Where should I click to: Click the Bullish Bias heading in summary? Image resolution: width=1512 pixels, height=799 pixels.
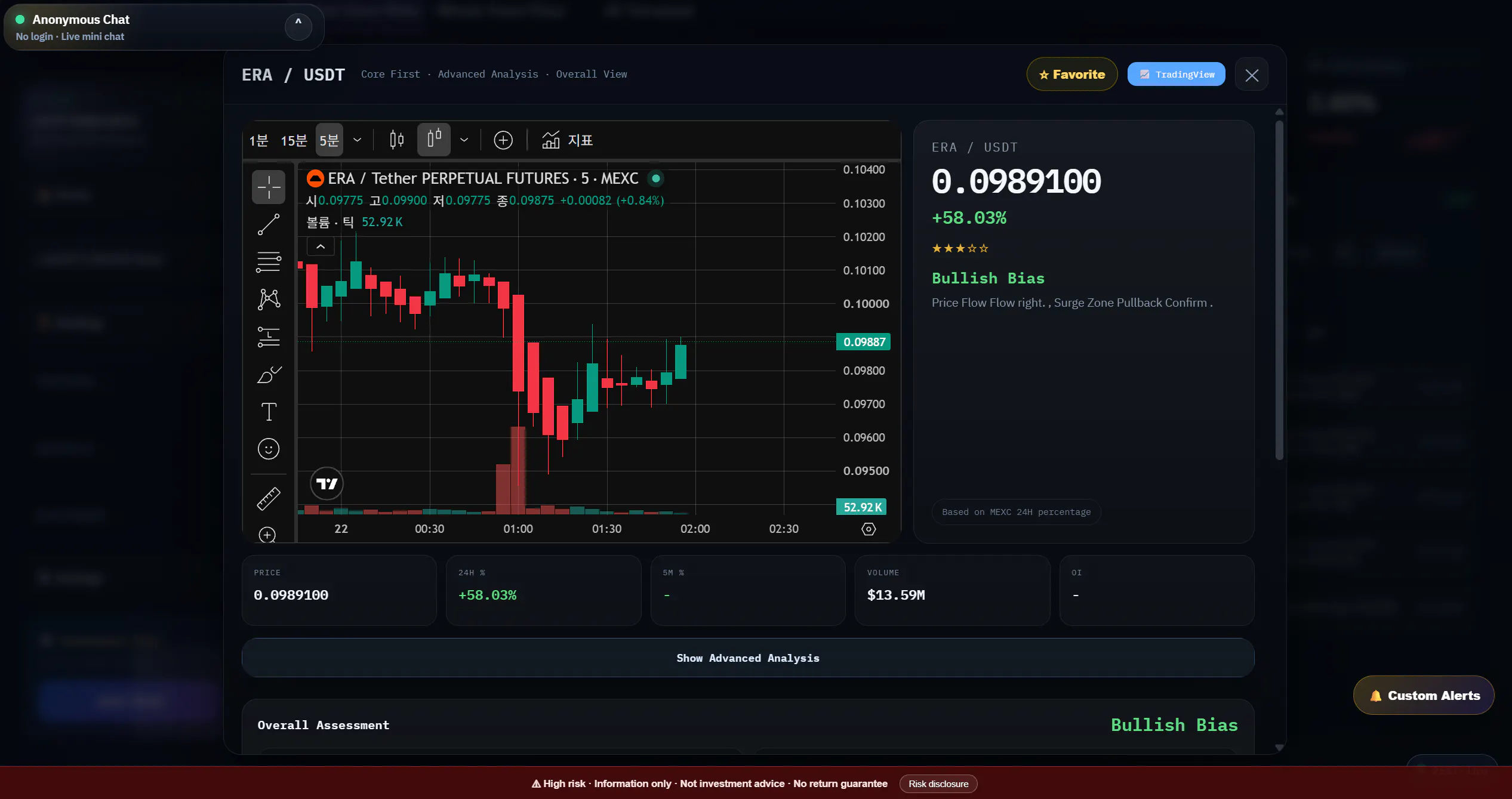pos(988,278)
